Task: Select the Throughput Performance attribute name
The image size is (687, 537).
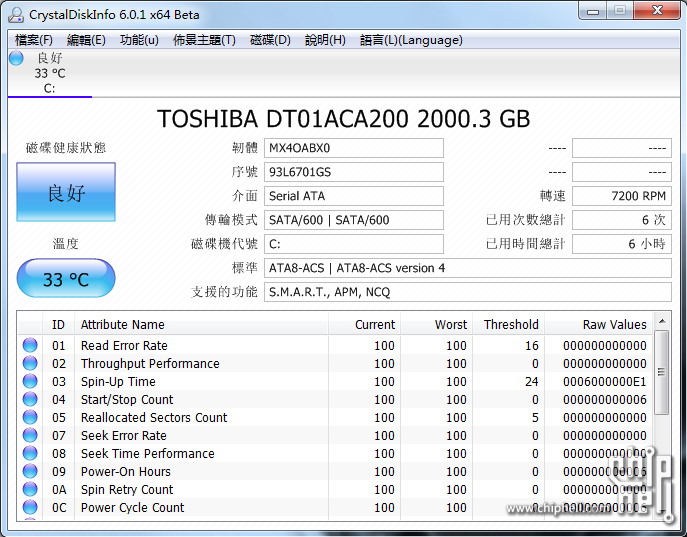Action: (x=150, y=364)
